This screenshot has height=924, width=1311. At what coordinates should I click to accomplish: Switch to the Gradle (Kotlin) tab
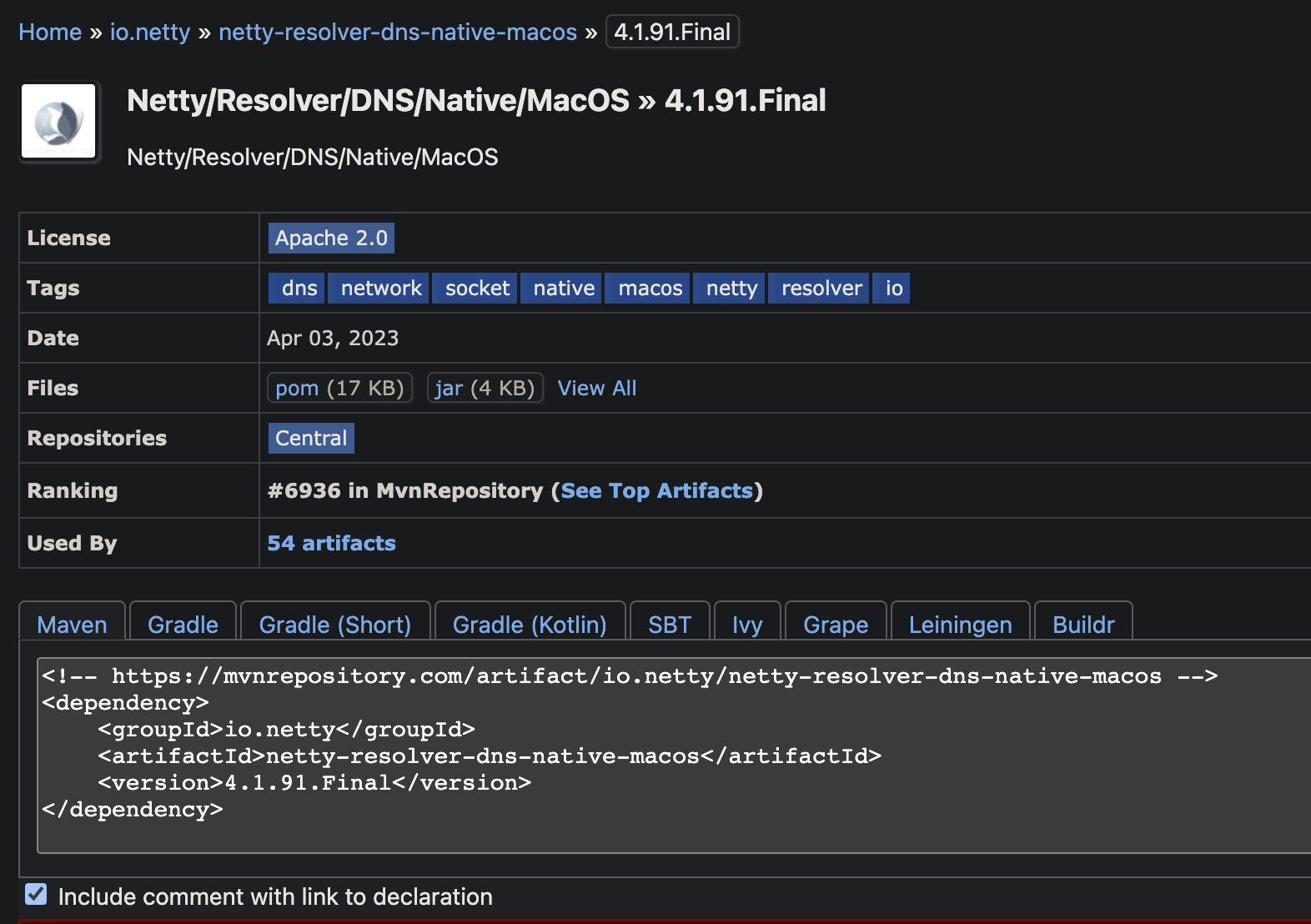(x=530, y=621)
